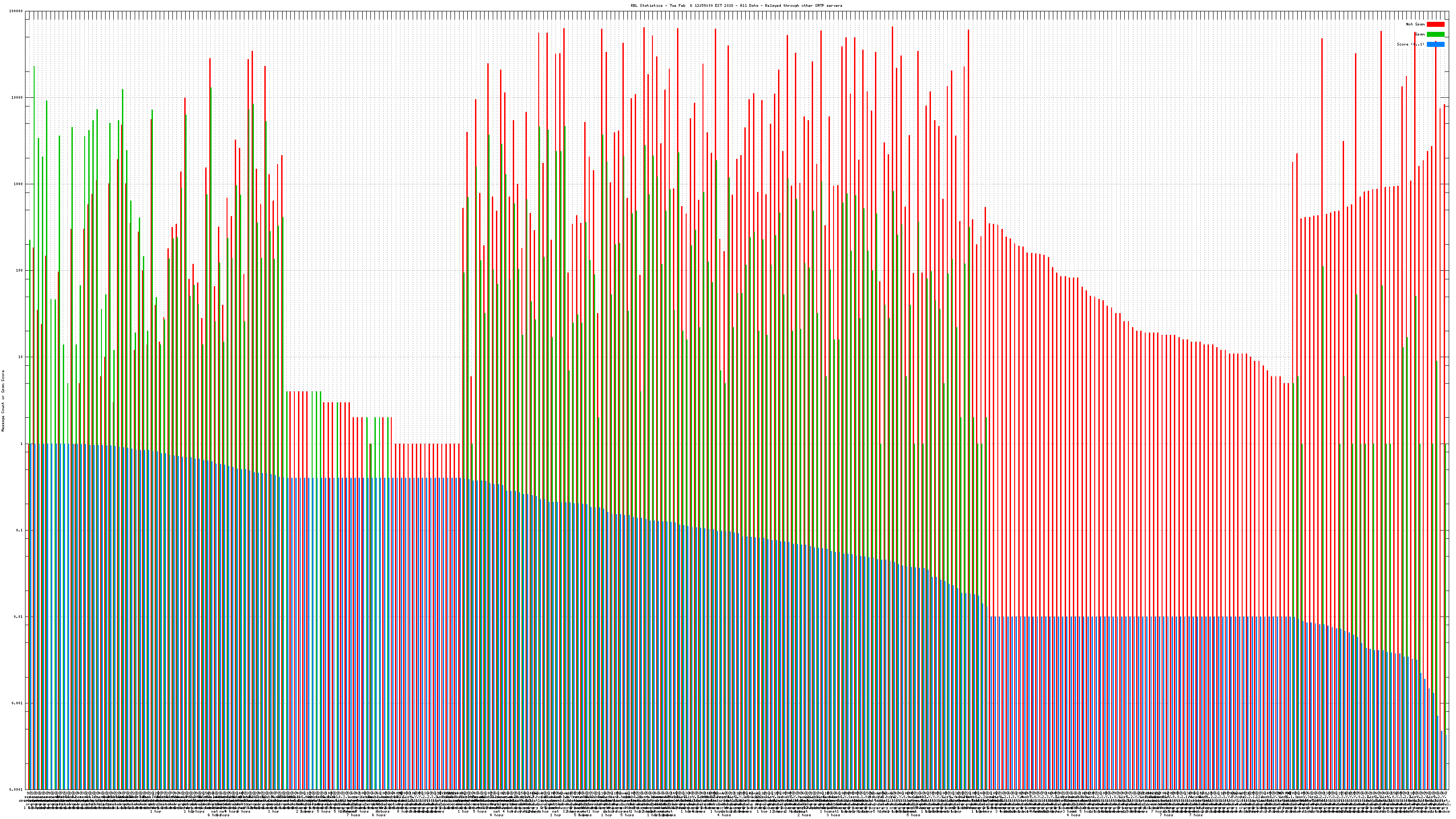1456x819 pixels.
Task: Click the 0.01 y-axis tick label
Action: tap(19, 617)
